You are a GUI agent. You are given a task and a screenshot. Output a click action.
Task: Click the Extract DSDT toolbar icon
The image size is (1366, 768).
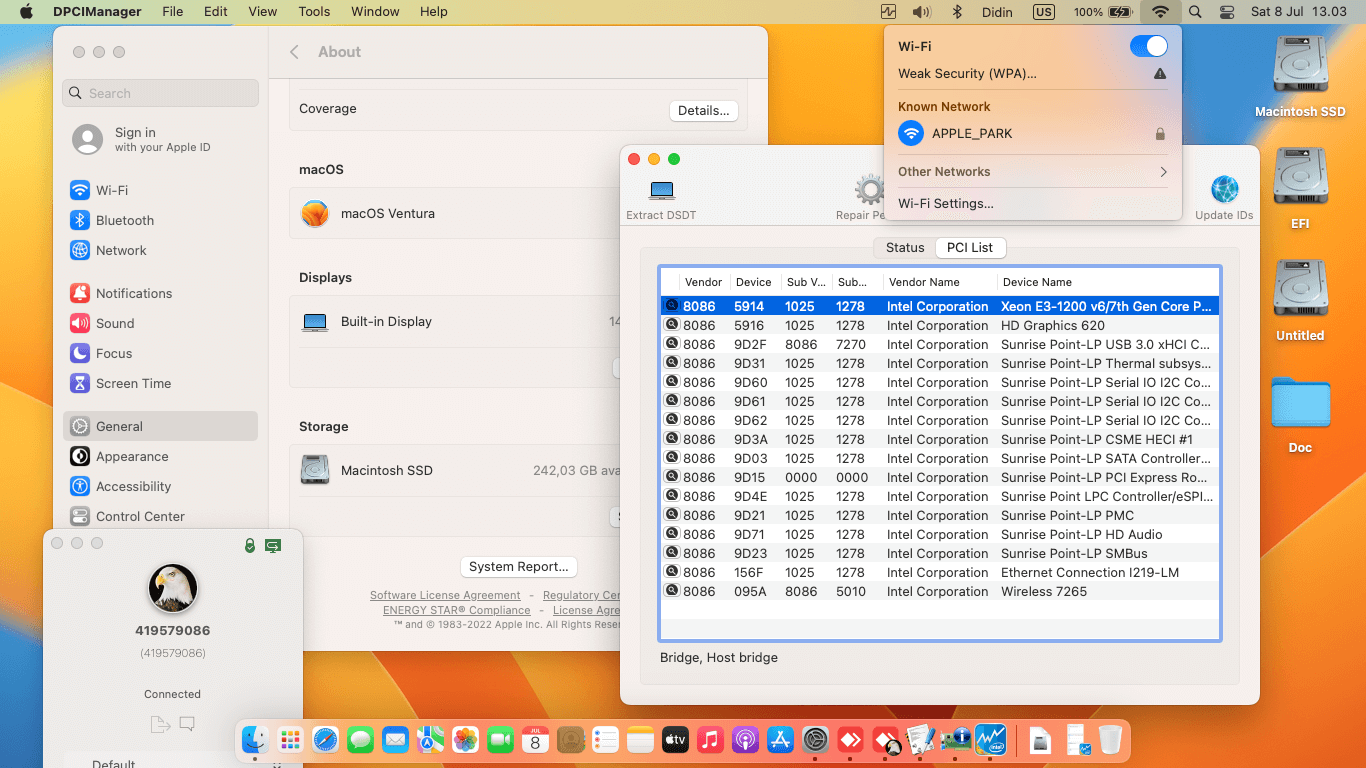pos(661,191)
